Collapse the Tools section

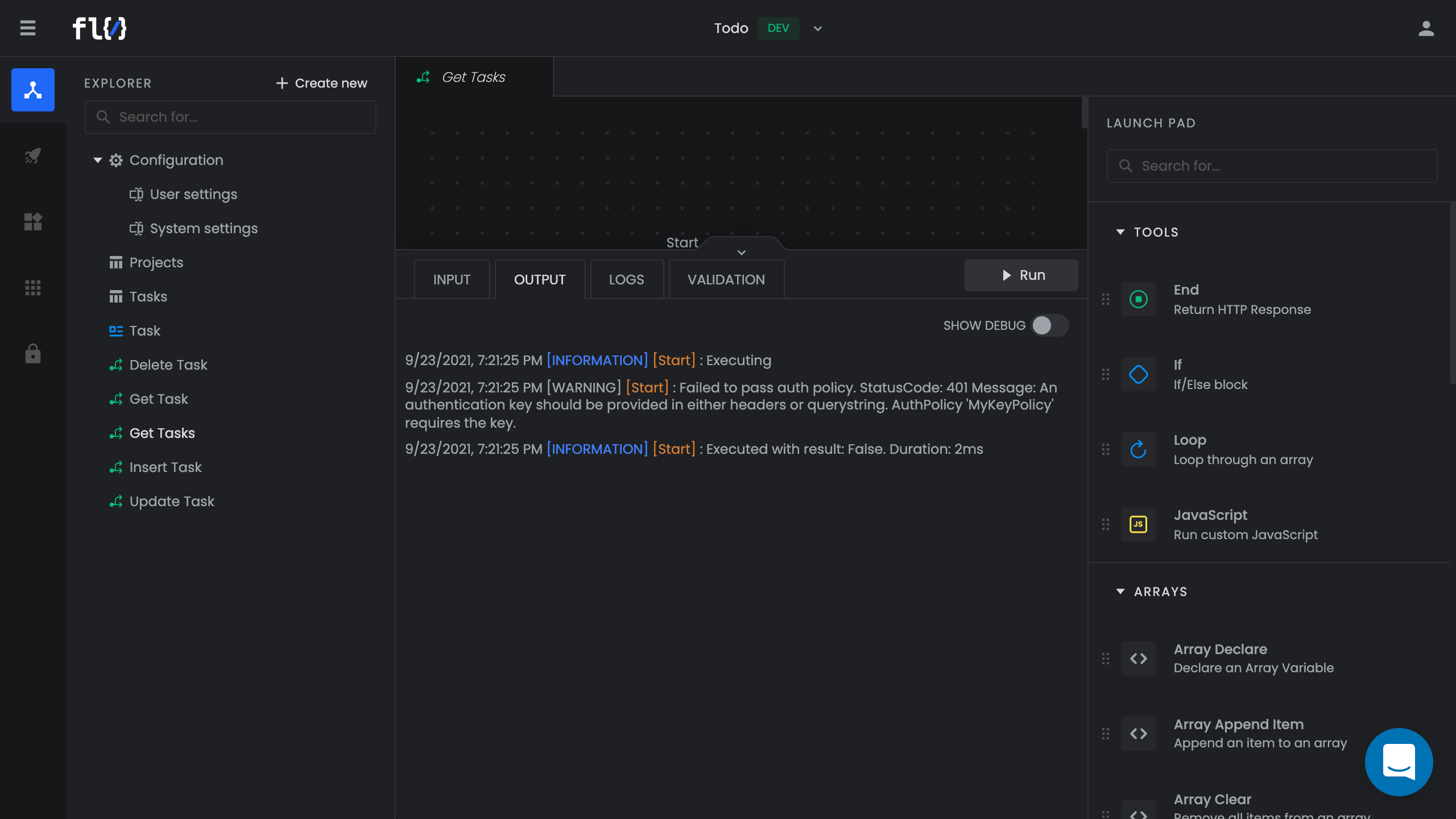tap(1120, 232)
